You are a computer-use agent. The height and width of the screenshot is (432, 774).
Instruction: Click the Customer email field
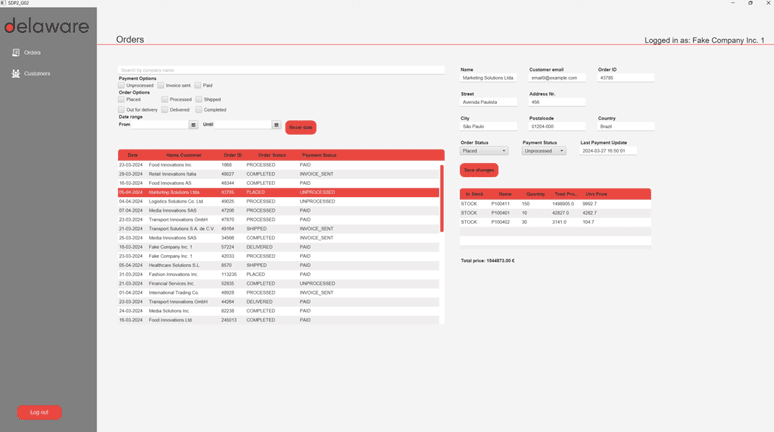click(557, 78)
